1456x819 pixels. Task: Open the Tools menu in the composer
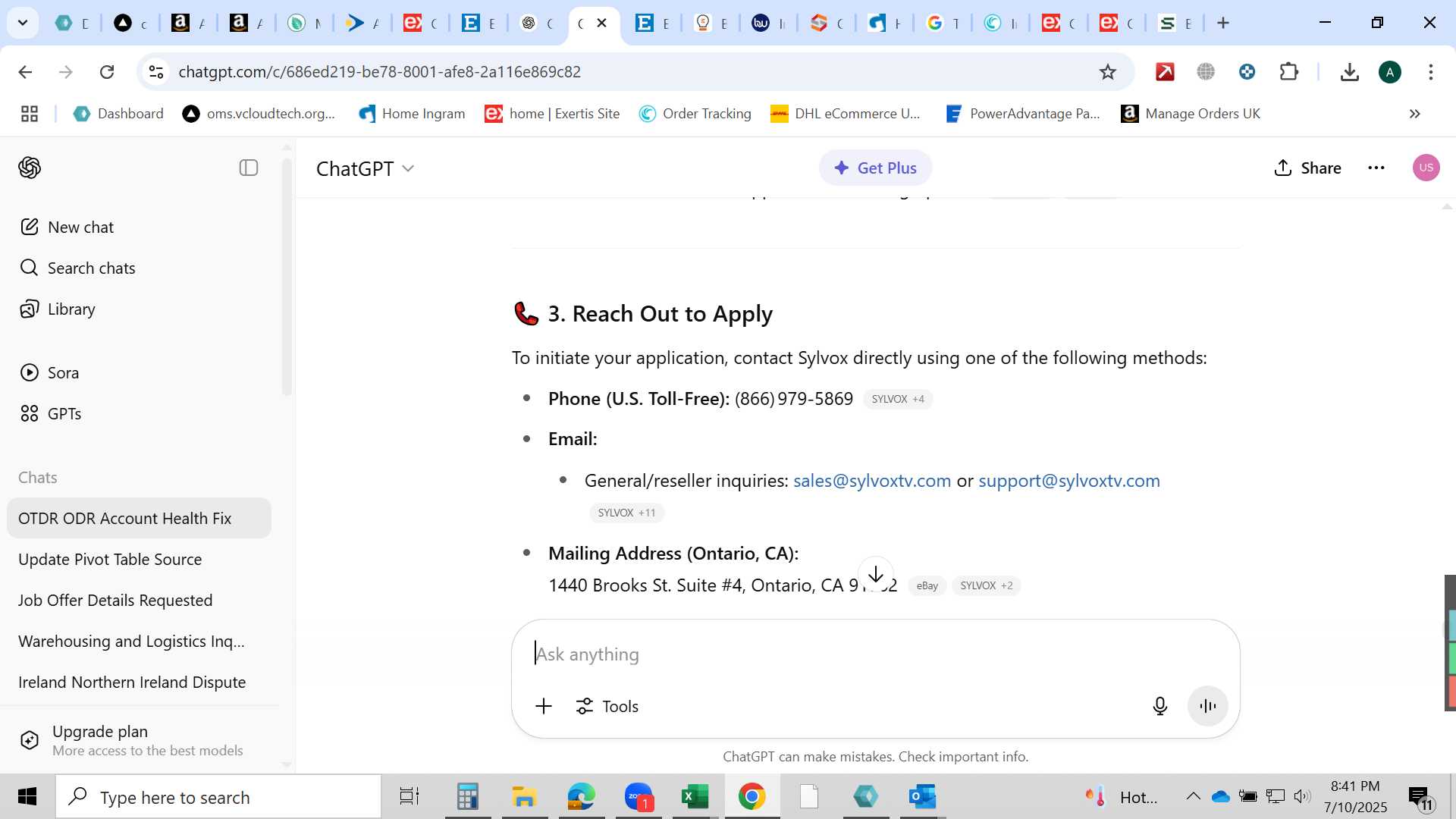point(607,706)
